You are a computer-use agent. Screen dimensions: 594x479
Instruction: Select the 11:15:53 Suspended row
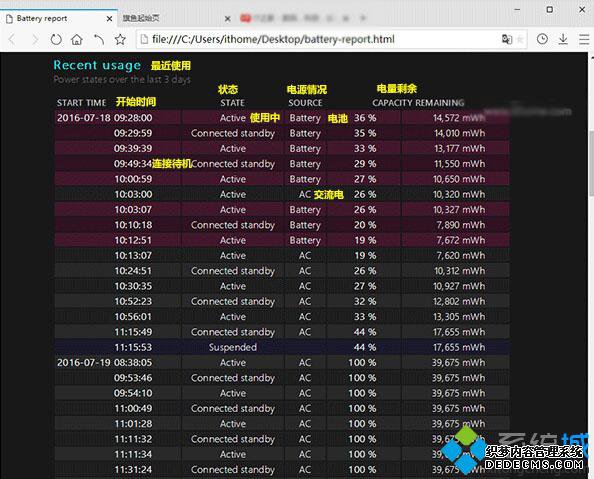282,347
